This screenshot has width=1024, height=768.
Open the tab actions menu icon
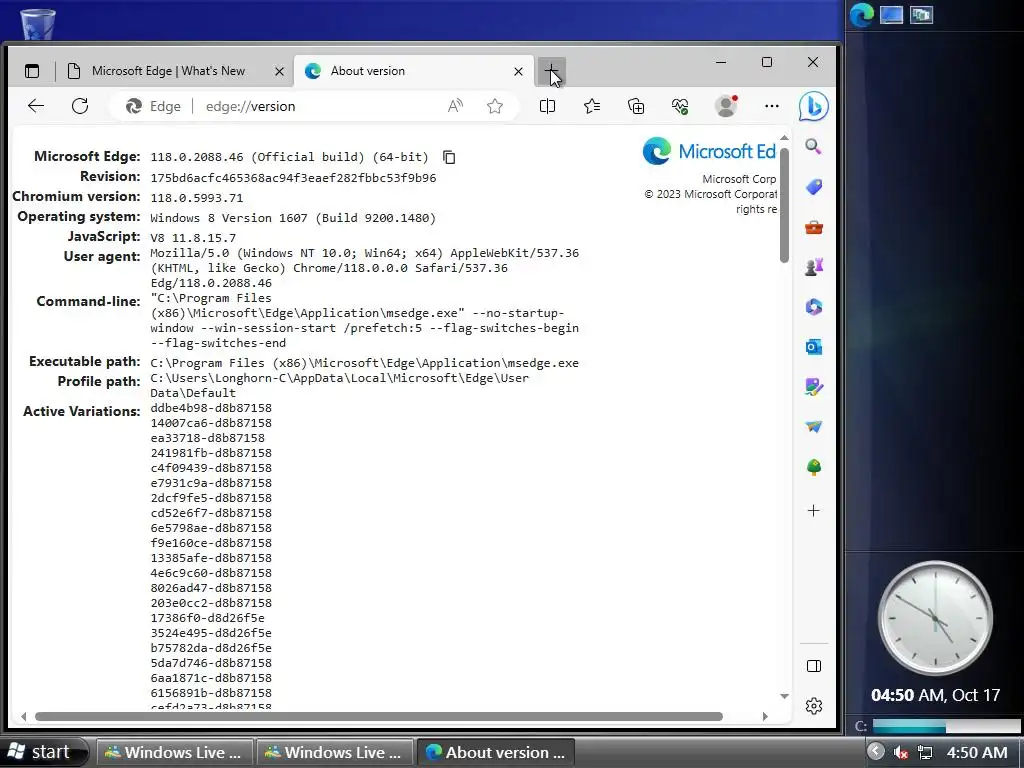[x=31, y=71]
